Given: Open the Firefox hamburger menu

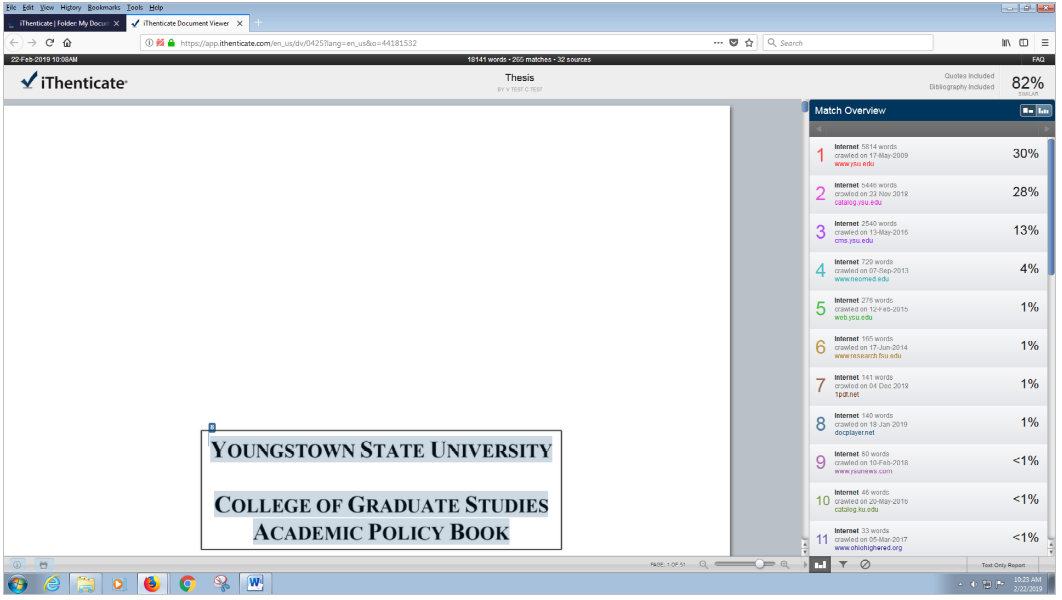Looking at the screenshot, I should click(x=1045, y=43).
